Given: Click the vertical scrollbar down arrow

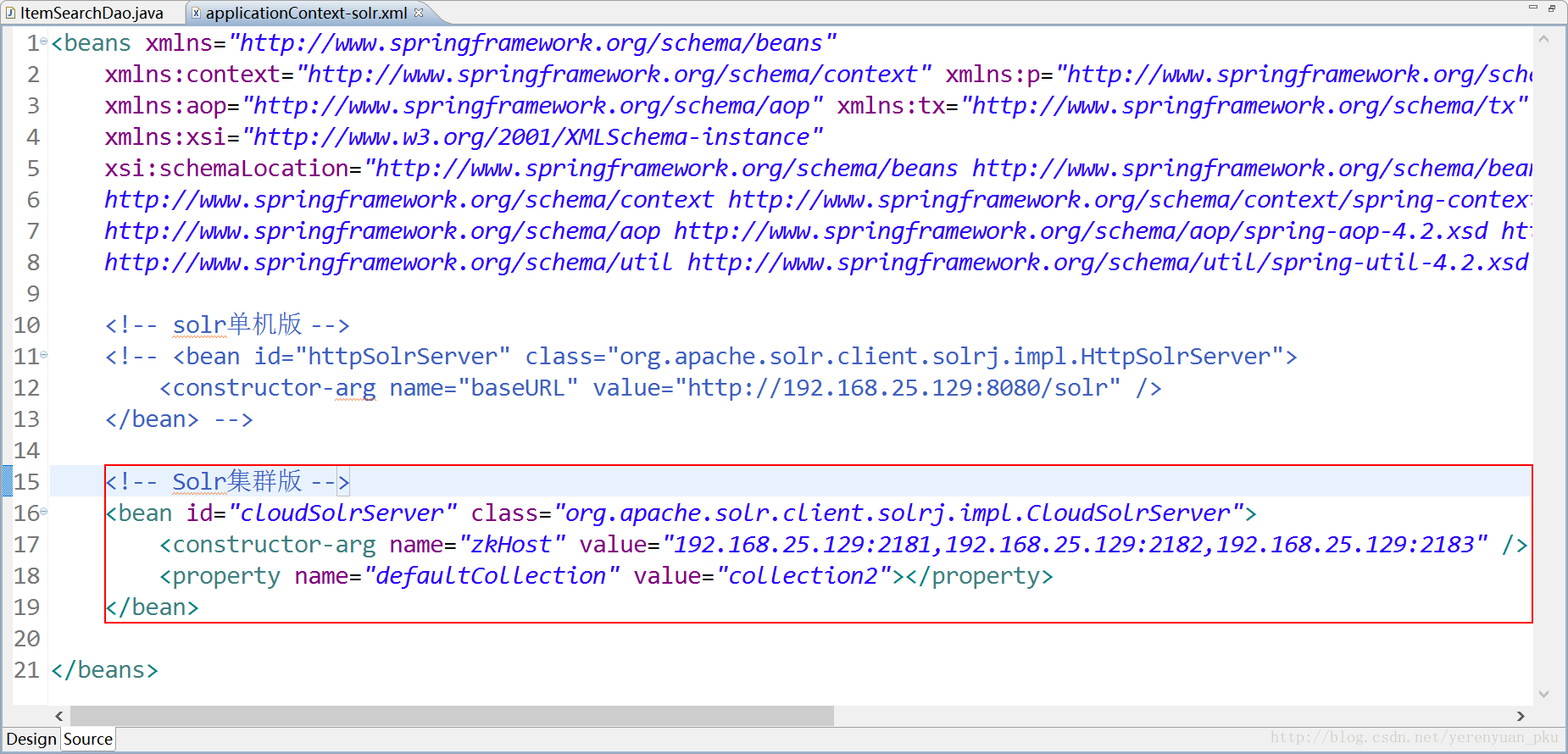Looking at the screenshot, I should (x=1543, y=694).
